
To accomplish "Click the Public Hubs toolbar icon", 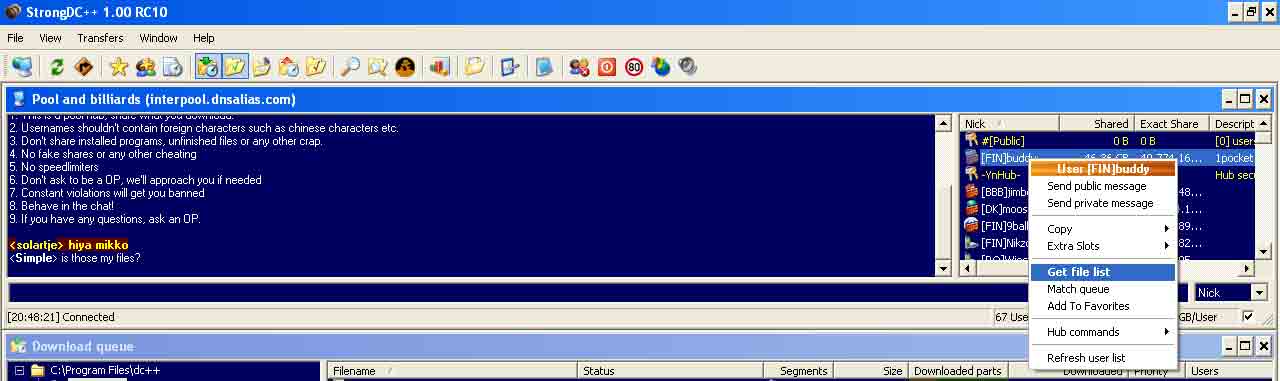I will click(x=22, y=66).
